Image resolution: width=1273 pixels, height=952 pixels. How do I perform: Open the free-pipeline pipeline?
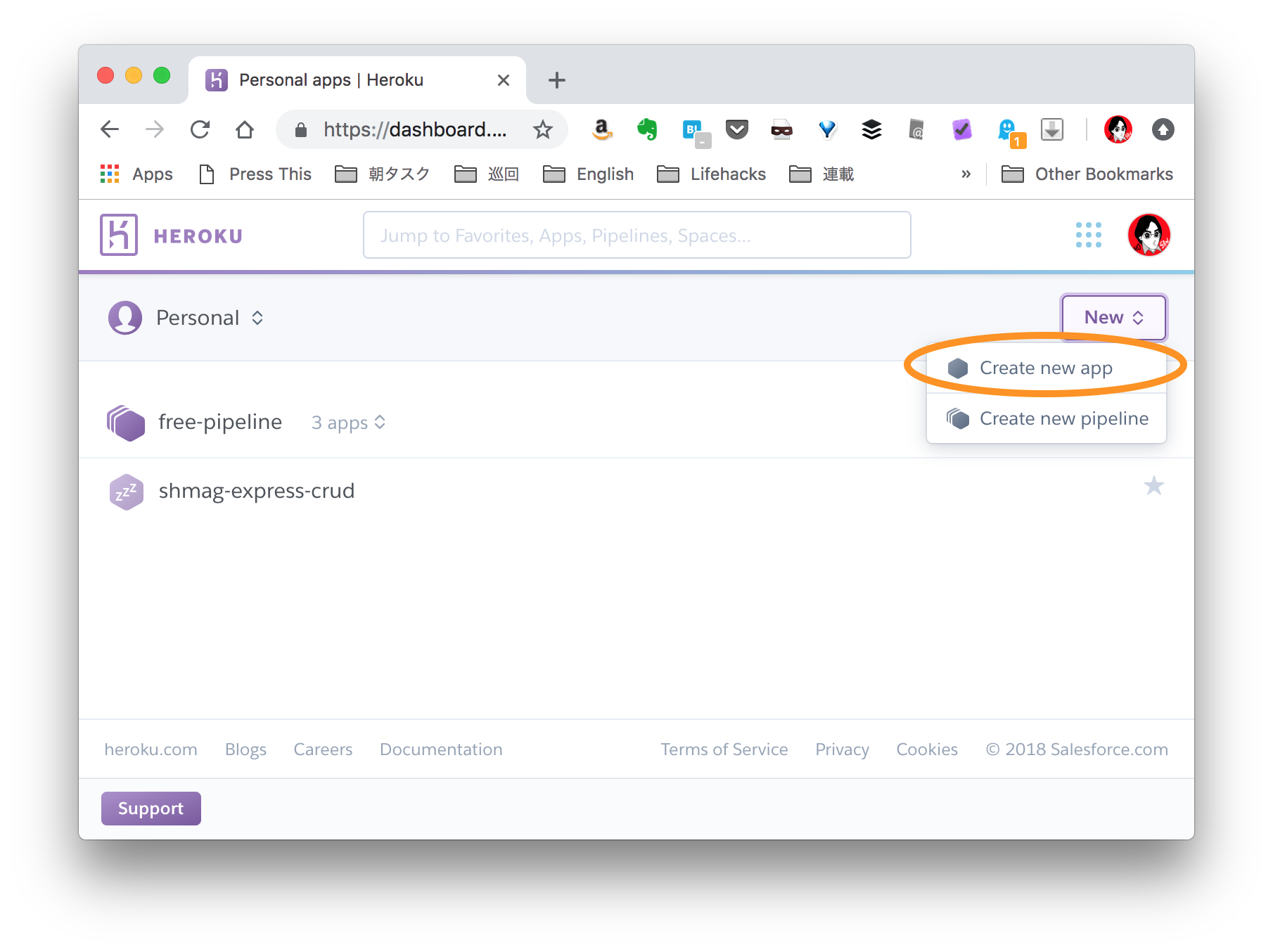click(x=220, y=422)
